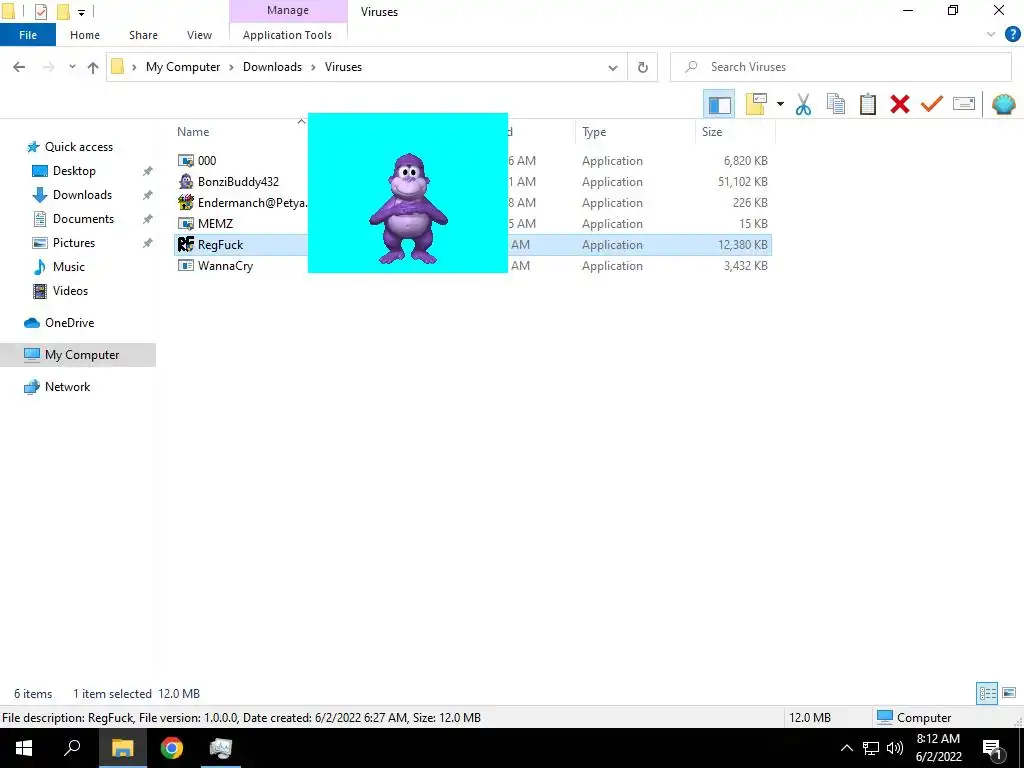Click the RegFuck file icon
This screenshot has height=768, width=1024.
click(x=185, y=244)
